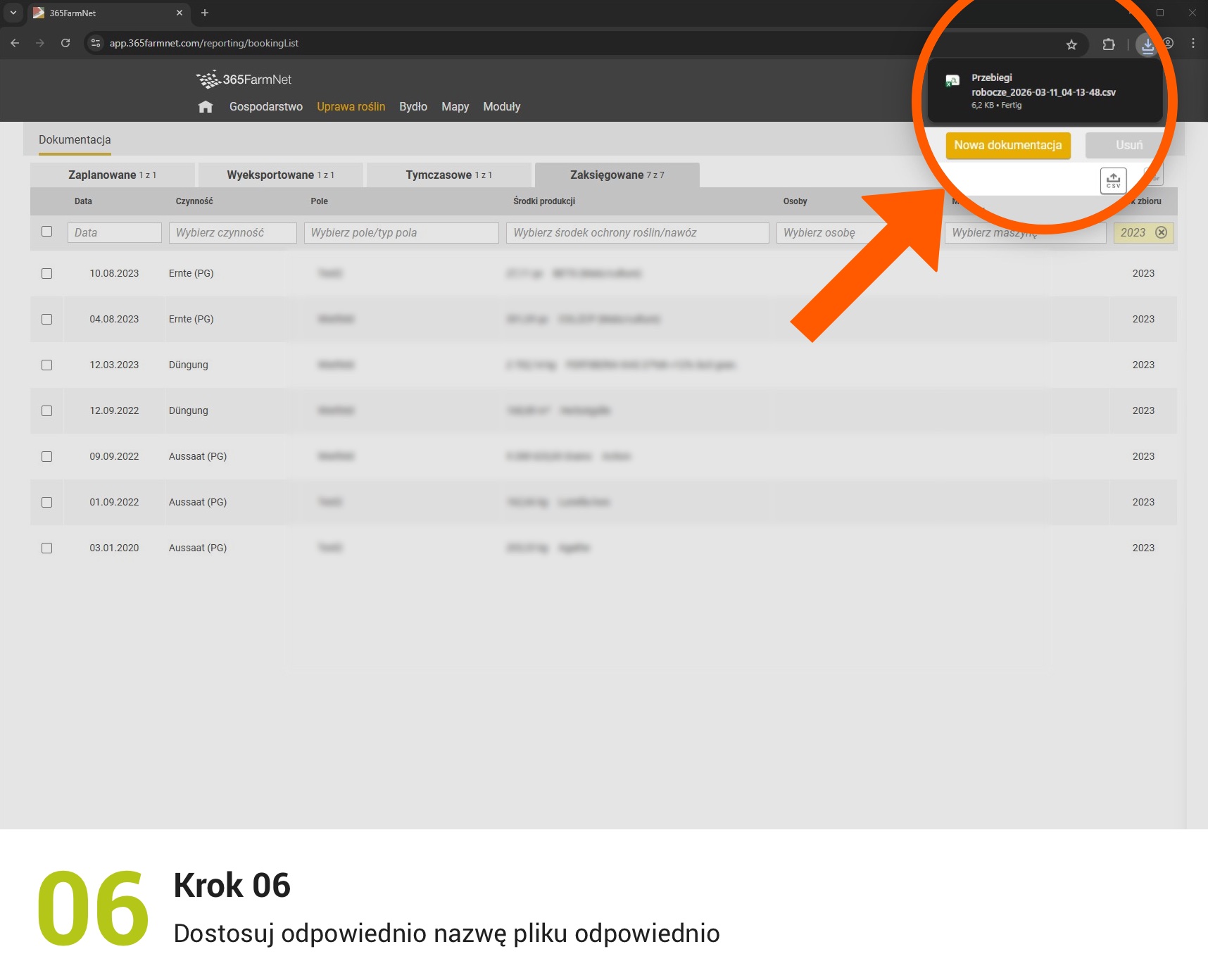The image size is (1208, 980).
Task: Open the Wybierz pole/typ pola dropdown
Action: click(x=401, y=232)
